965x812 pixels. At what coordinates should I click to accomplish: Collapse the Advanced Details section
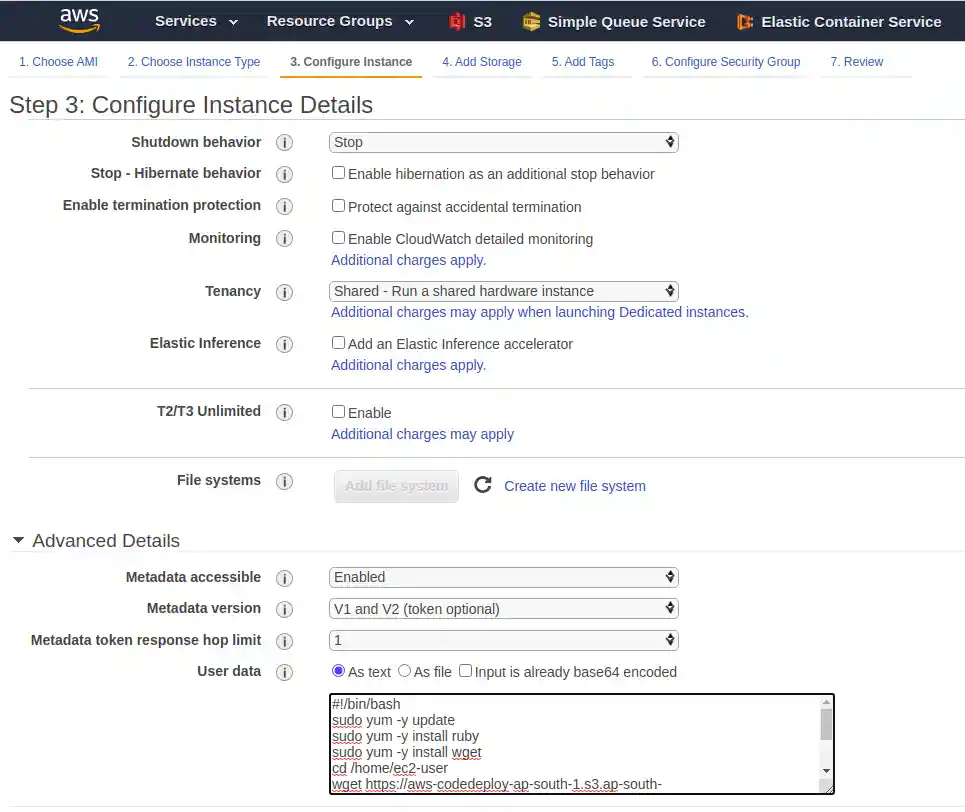pyautogui.click(x=19, y=541)
